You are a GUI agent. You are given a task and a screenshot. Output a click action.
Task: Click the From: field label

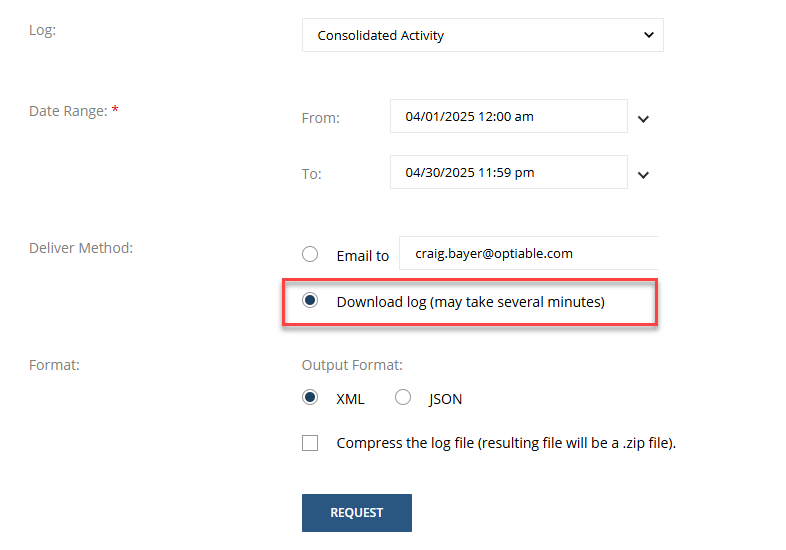(x=321, y=118)
